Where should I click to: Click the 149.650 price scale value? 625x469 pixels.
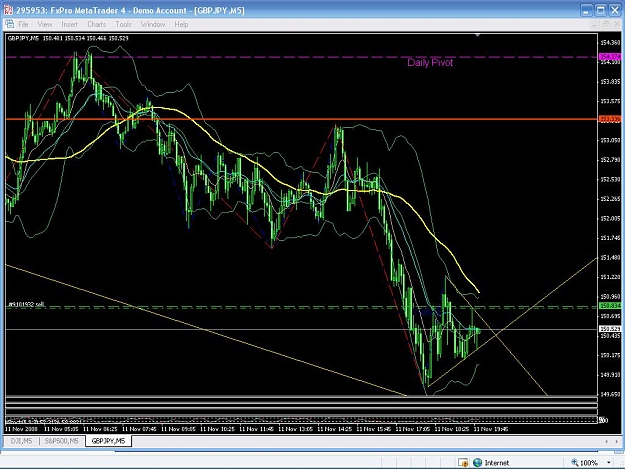(610, 394)
